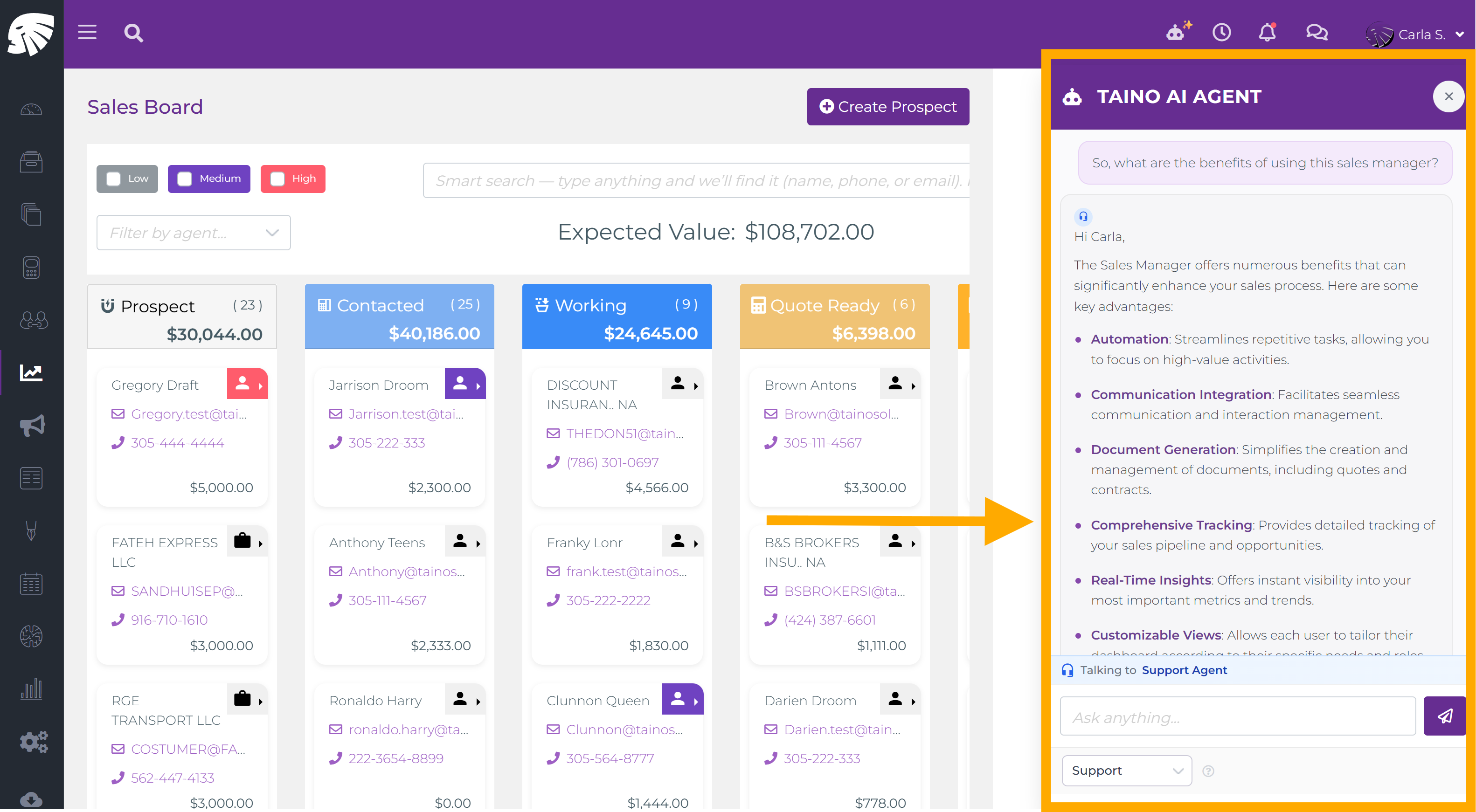The width and height of the screenshot is (1476, 812).
Task: Open the chat messages icon
Action: 1316,32
